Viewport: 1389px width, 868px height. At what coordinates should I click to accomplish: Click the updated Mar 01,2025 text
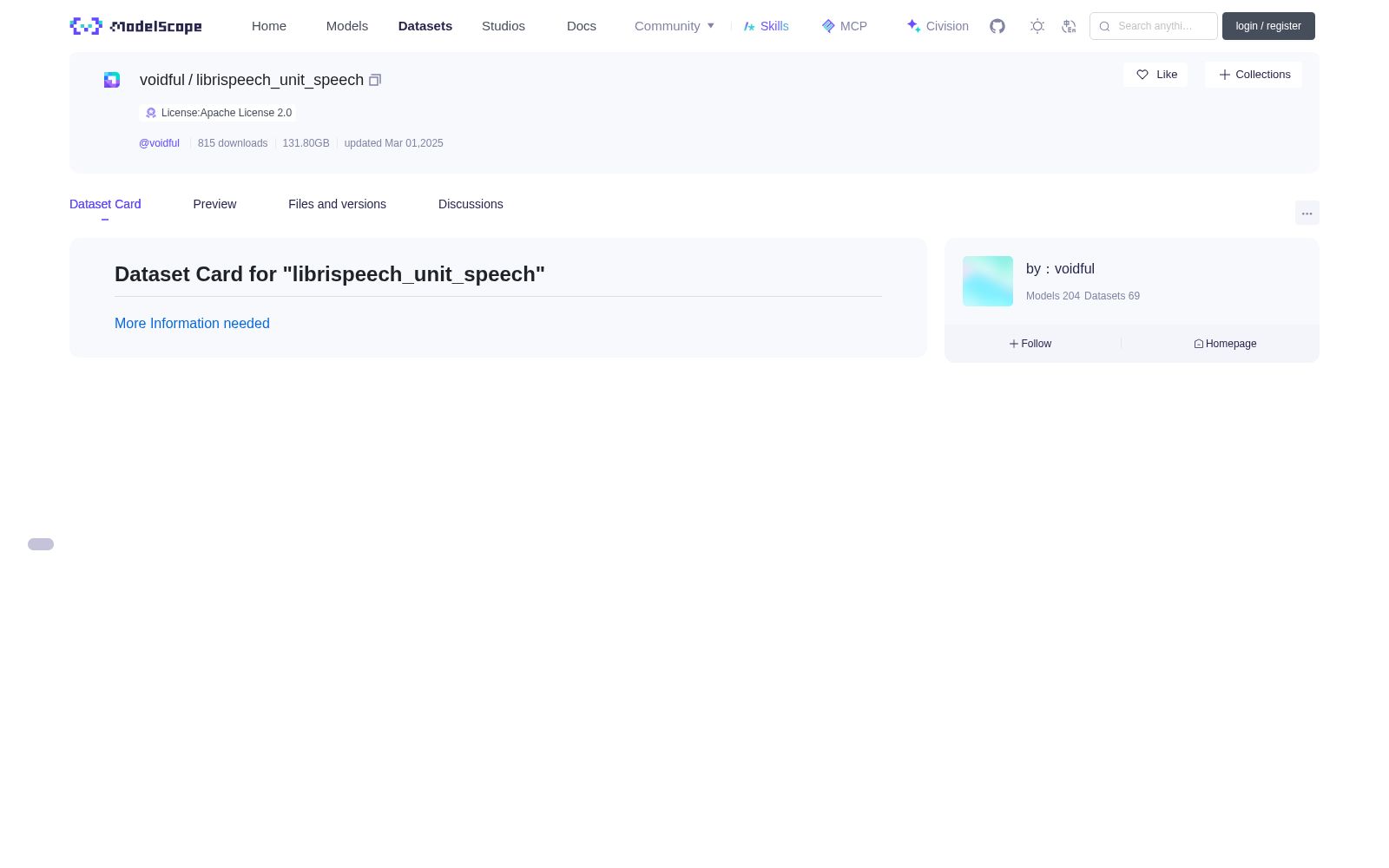coord(394,143)
